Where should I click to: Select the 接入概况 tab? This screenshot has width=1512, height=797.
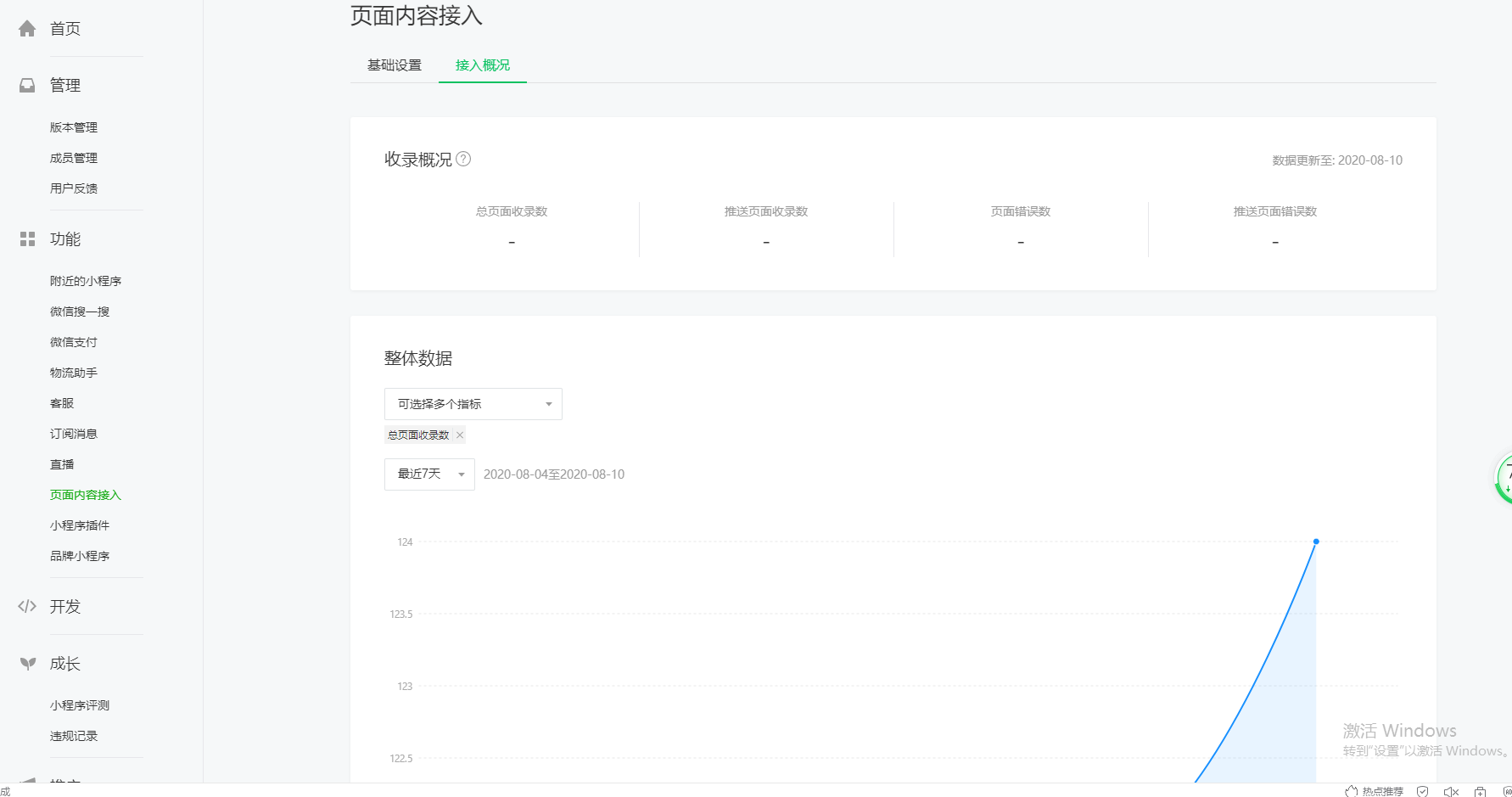coord(482,65)
